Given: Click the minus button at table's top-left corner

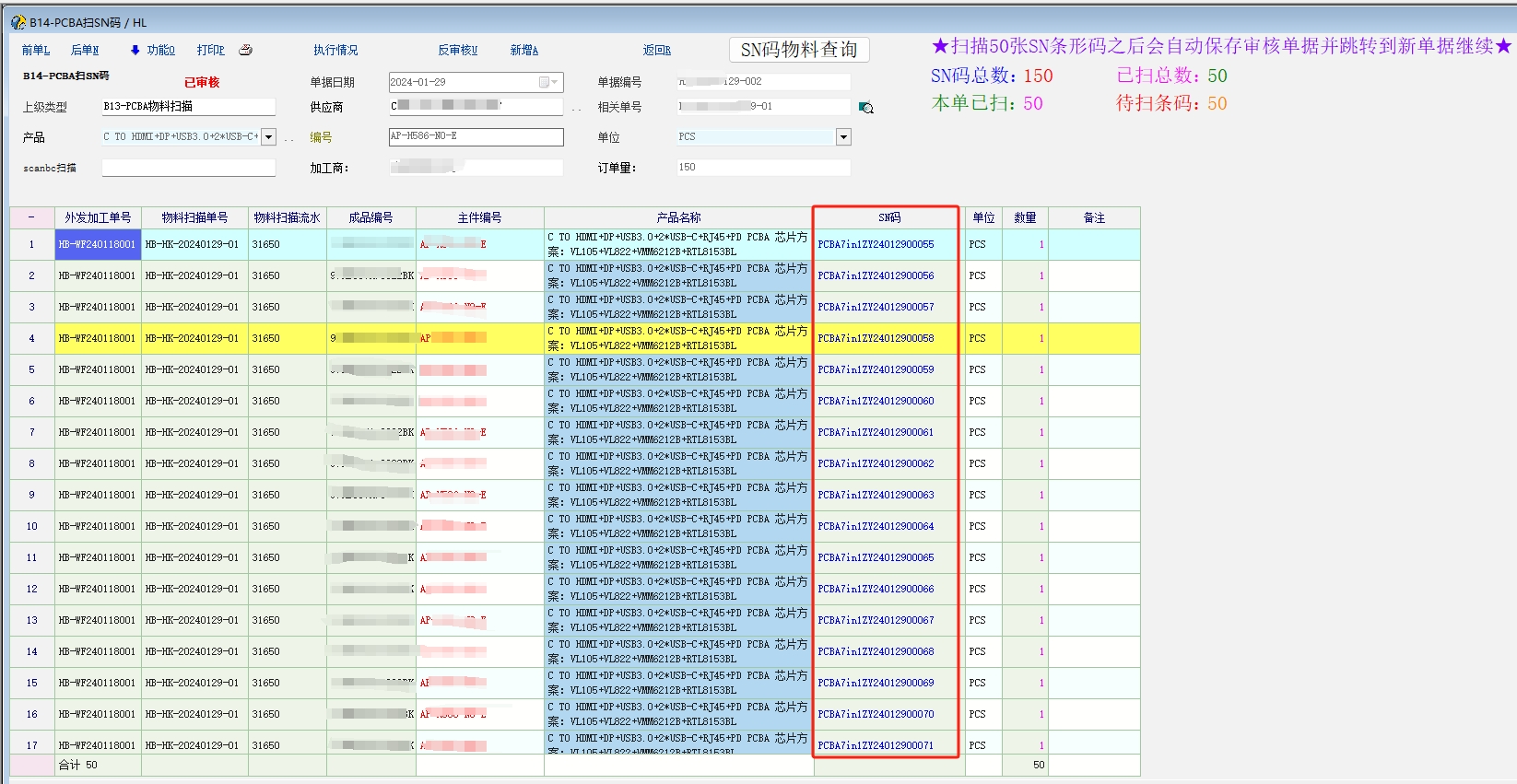Looking at the screenshot, I should [x=31, y=217].
